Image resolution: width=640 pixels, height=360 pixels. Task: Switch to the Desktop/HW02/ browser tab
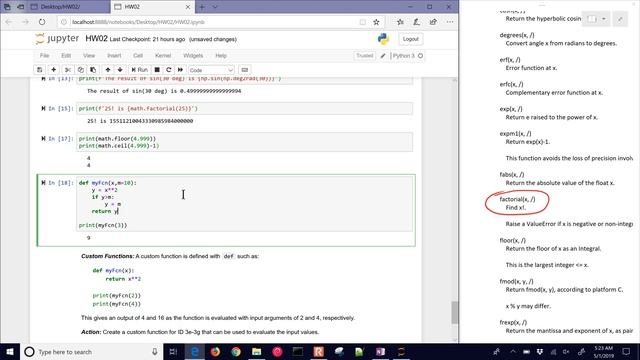(60, 7)
